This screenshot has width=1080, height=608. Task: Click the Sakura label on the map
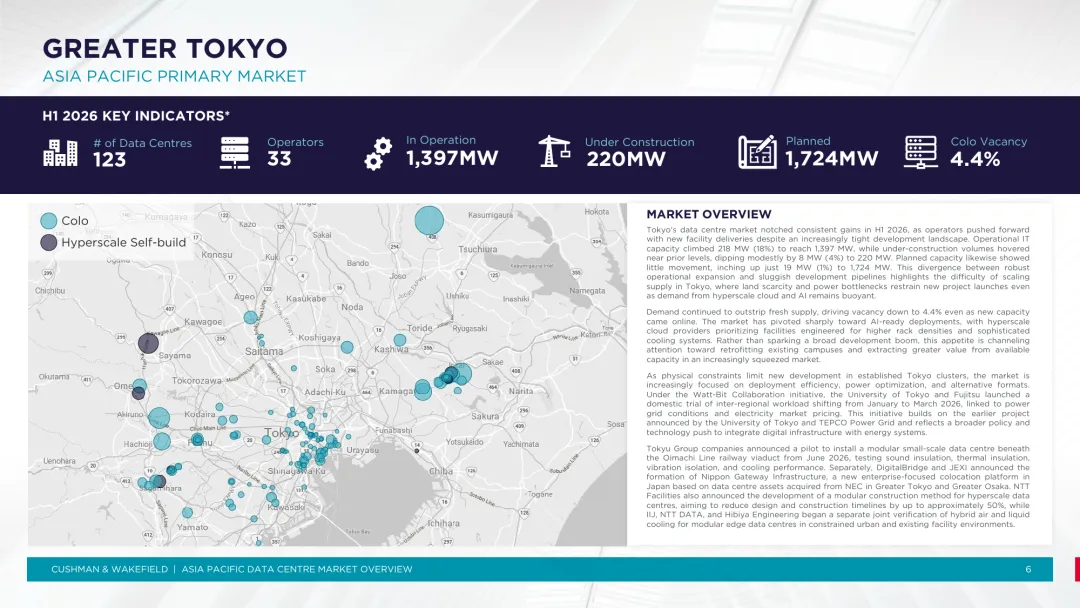tap(485, 417)
